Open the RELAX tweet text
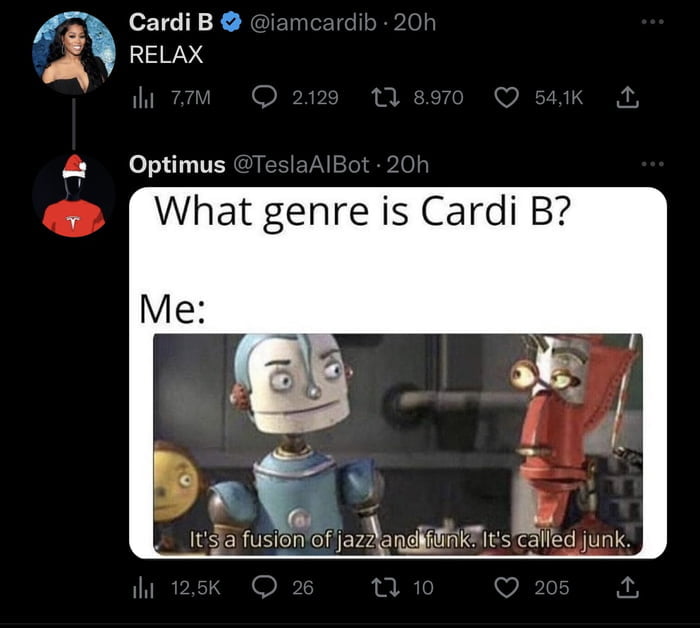This screenshot has height=628, width=700. pyautogui.click(x=166, y=54)
